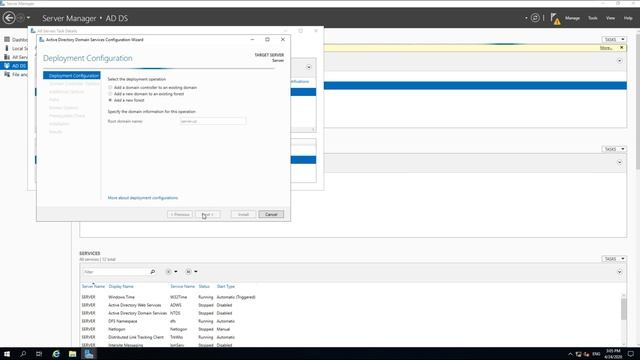Screen dimensions: 640x360
Task: Click the Next button in the wizard
Action: [x=208, y=214]
